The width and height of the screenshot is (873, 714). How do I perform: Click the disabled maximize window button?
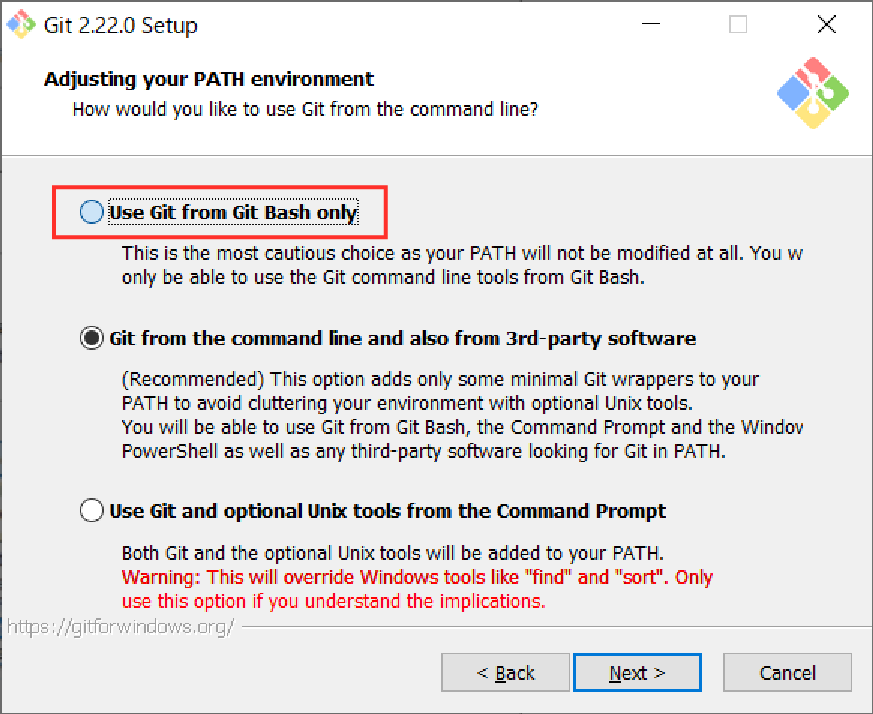pos(738,25)
